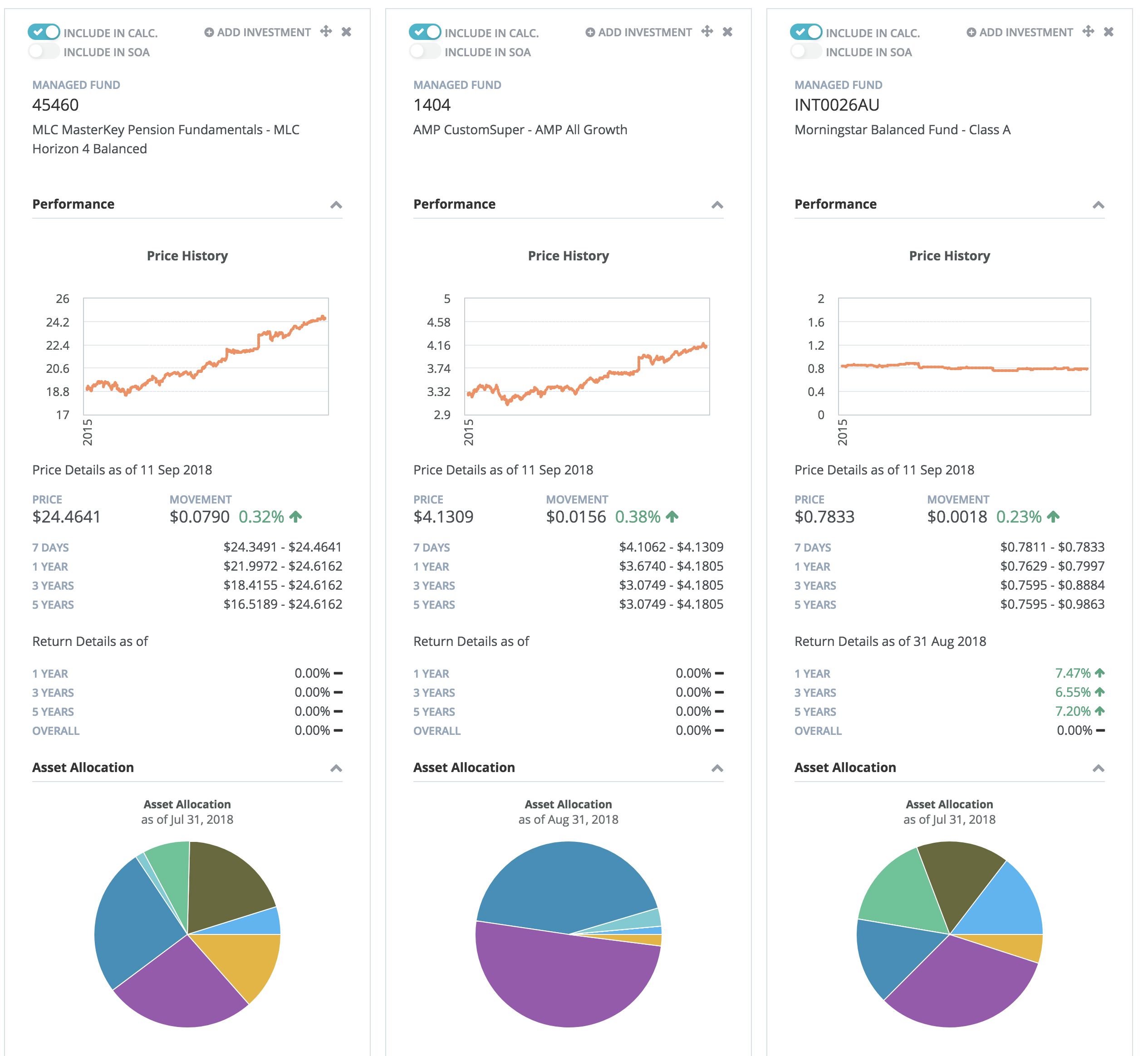
Task: Select the Asset Allocation header on MLC card
Action: point(83,768)
